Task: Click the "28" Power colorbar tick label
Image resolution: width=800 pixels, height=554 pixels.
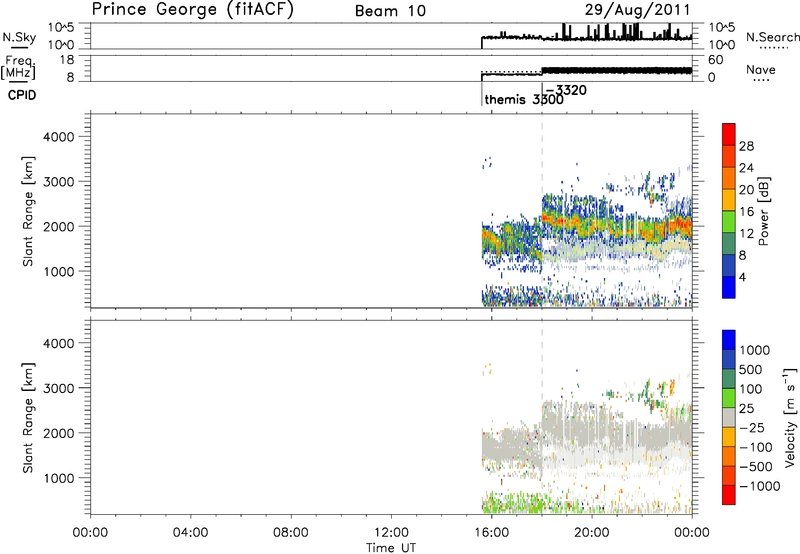Action: pos(746,146)
